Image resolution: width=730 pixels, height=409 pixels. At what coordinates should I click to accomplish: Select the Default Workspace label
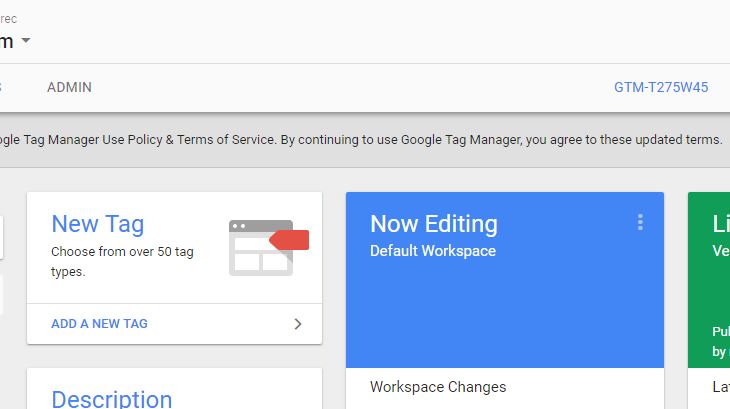[433, 251]
